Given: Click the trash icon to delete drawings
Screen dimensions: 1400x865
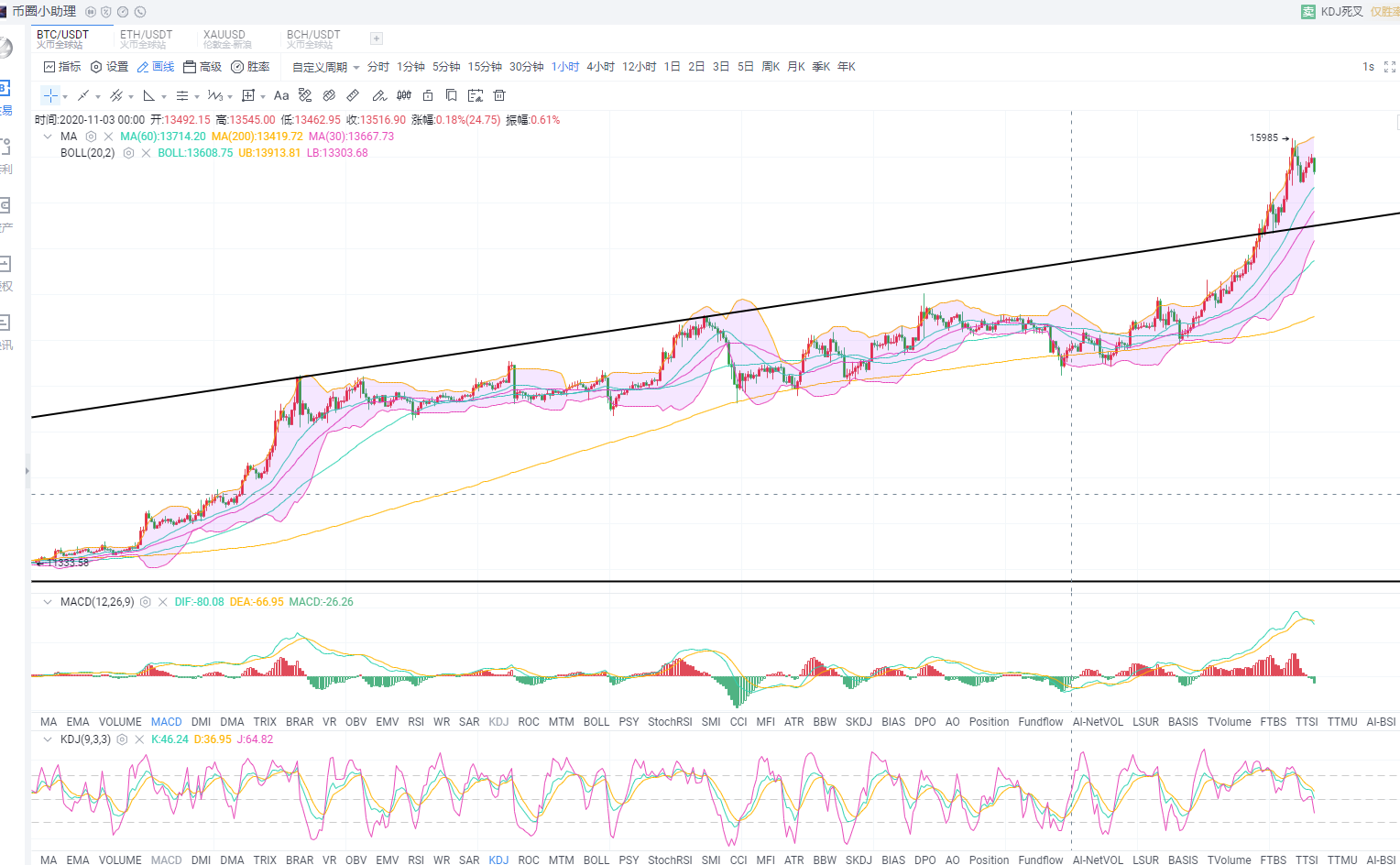Looking at the screenshot, I should [x=499, y=95].
